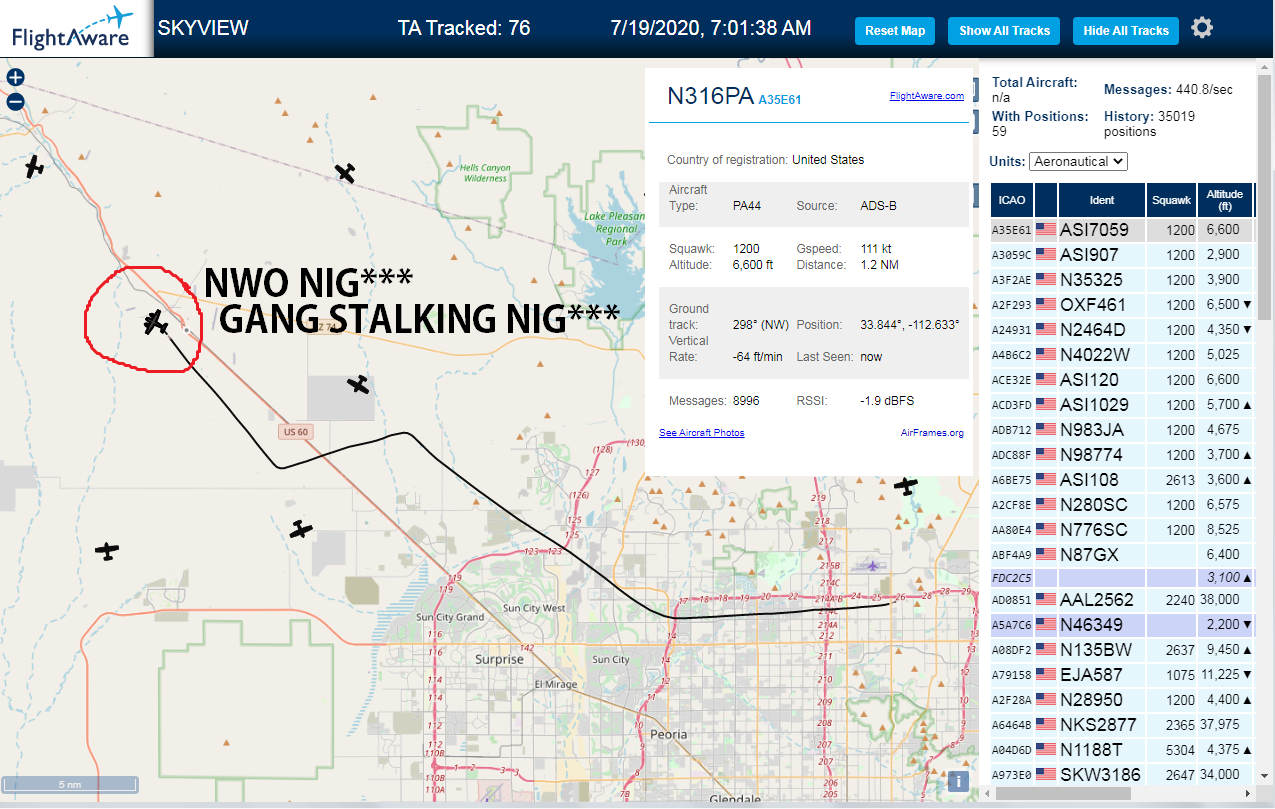This screenshot has width=1275, height=809.
Task: Click US flag in ASI7059 row
Action: [x=1046, y=230]
